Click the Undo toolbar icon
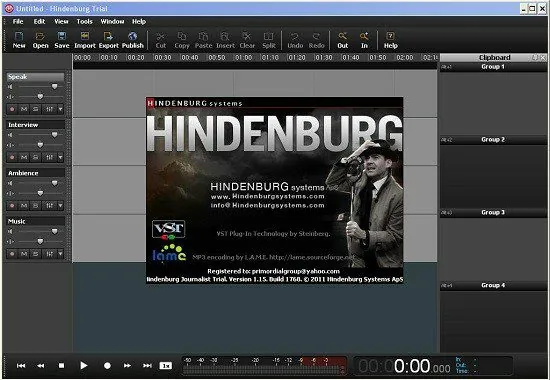 (295, 40)
